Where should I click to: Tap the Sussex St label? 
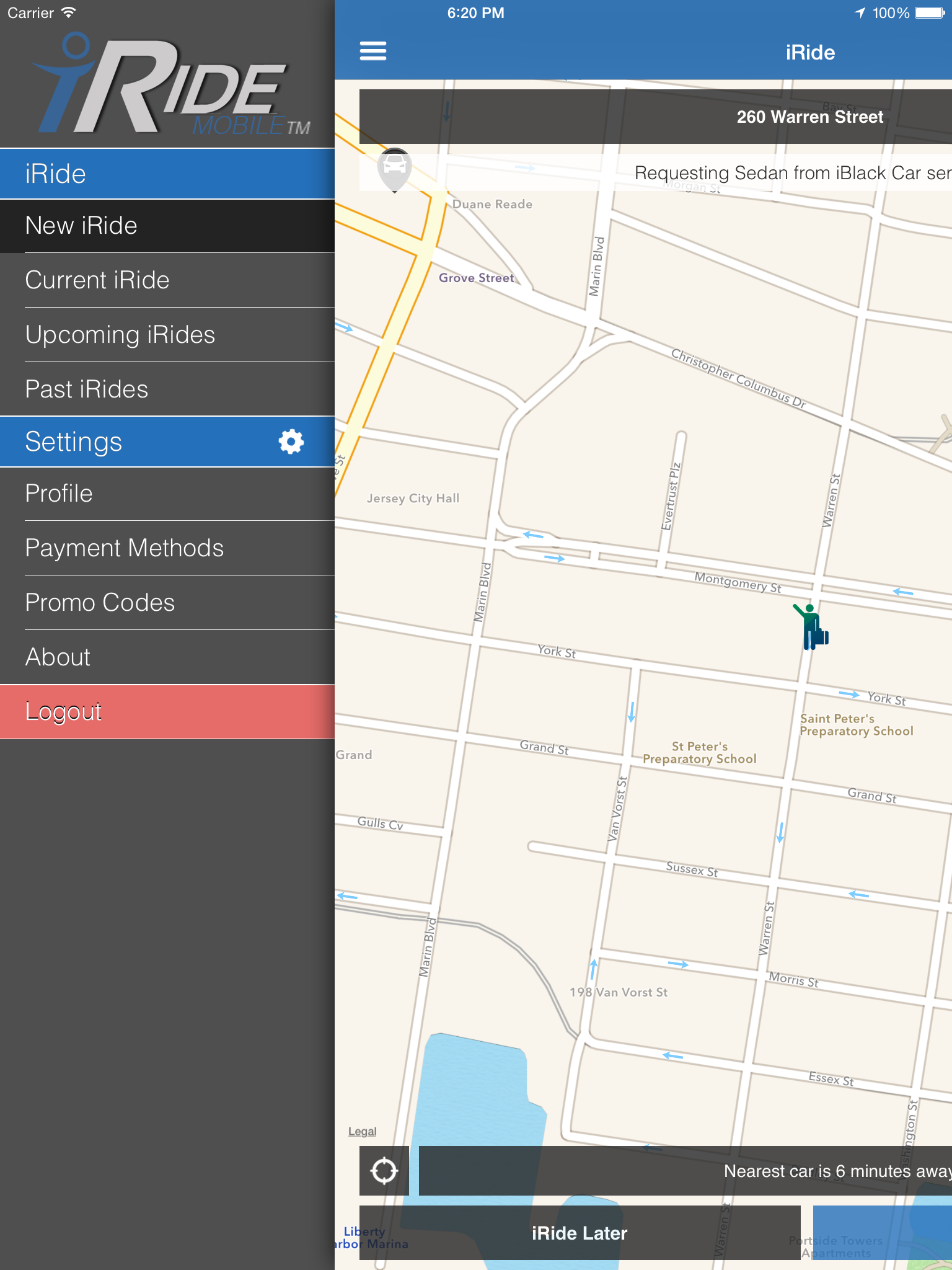[x=692, y=869]
